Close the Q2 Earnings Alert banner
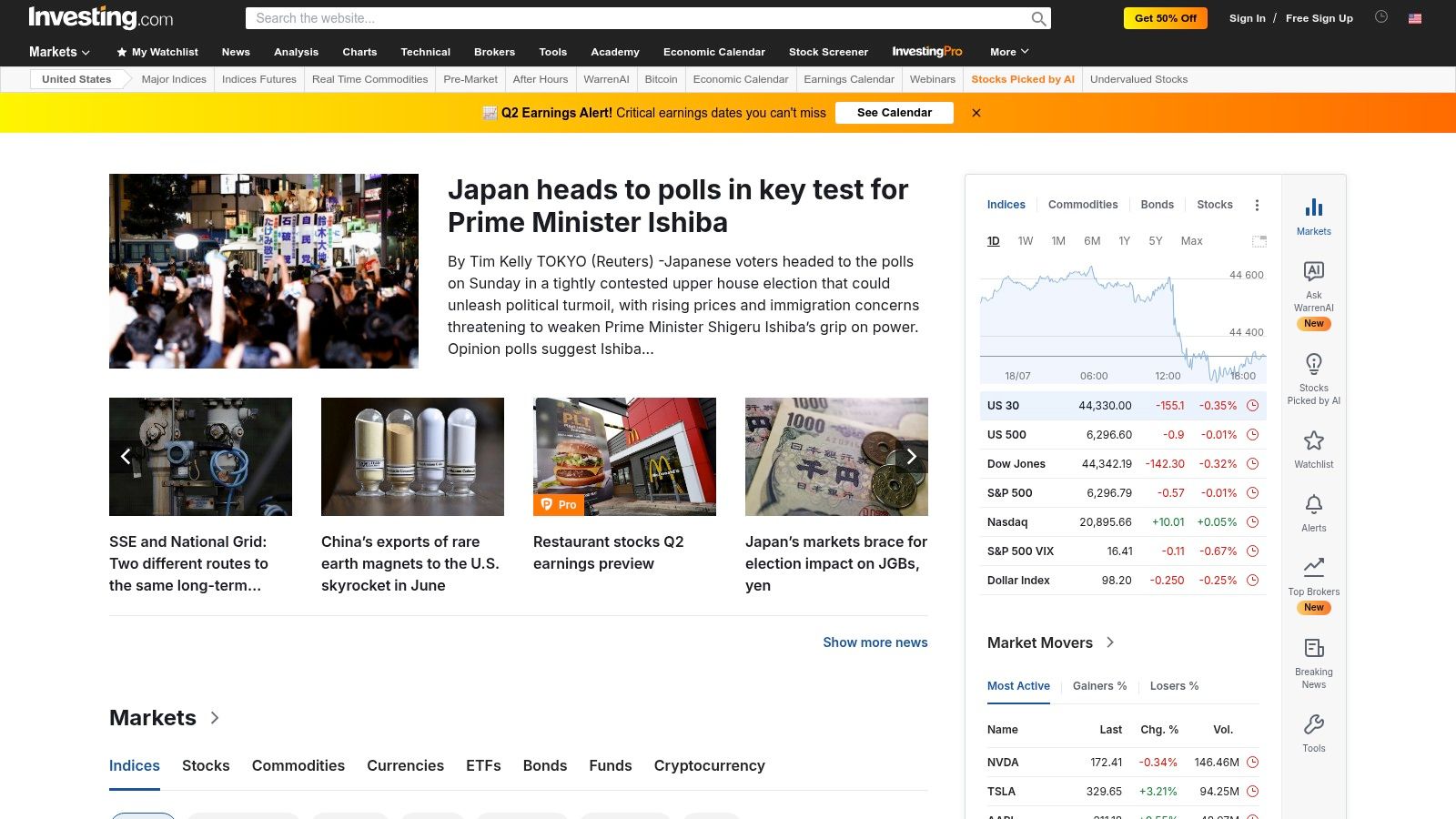 click(x=976, y=113)
